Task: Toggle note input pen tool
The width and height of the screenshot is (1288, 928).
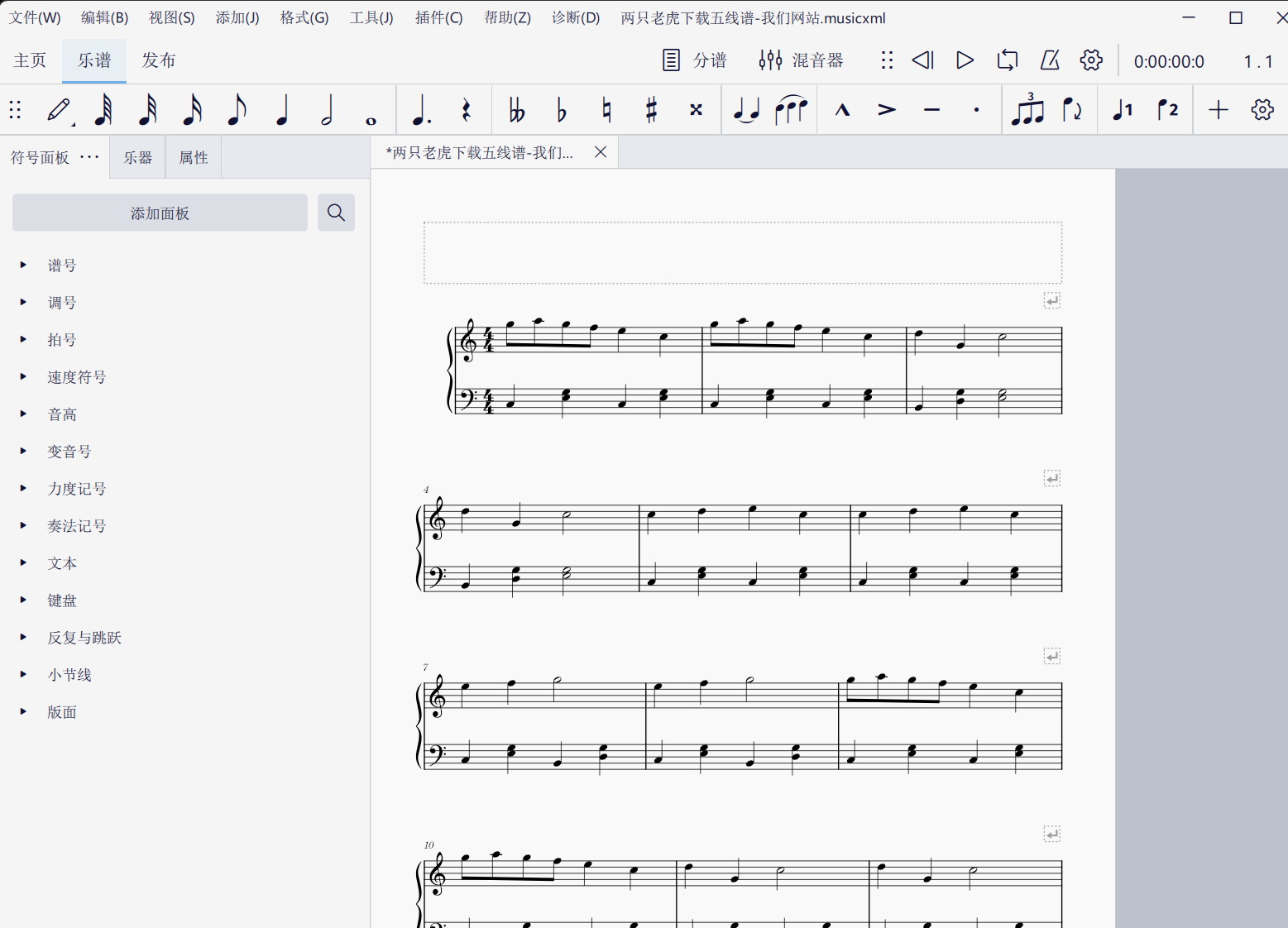Action: point(59,110)
